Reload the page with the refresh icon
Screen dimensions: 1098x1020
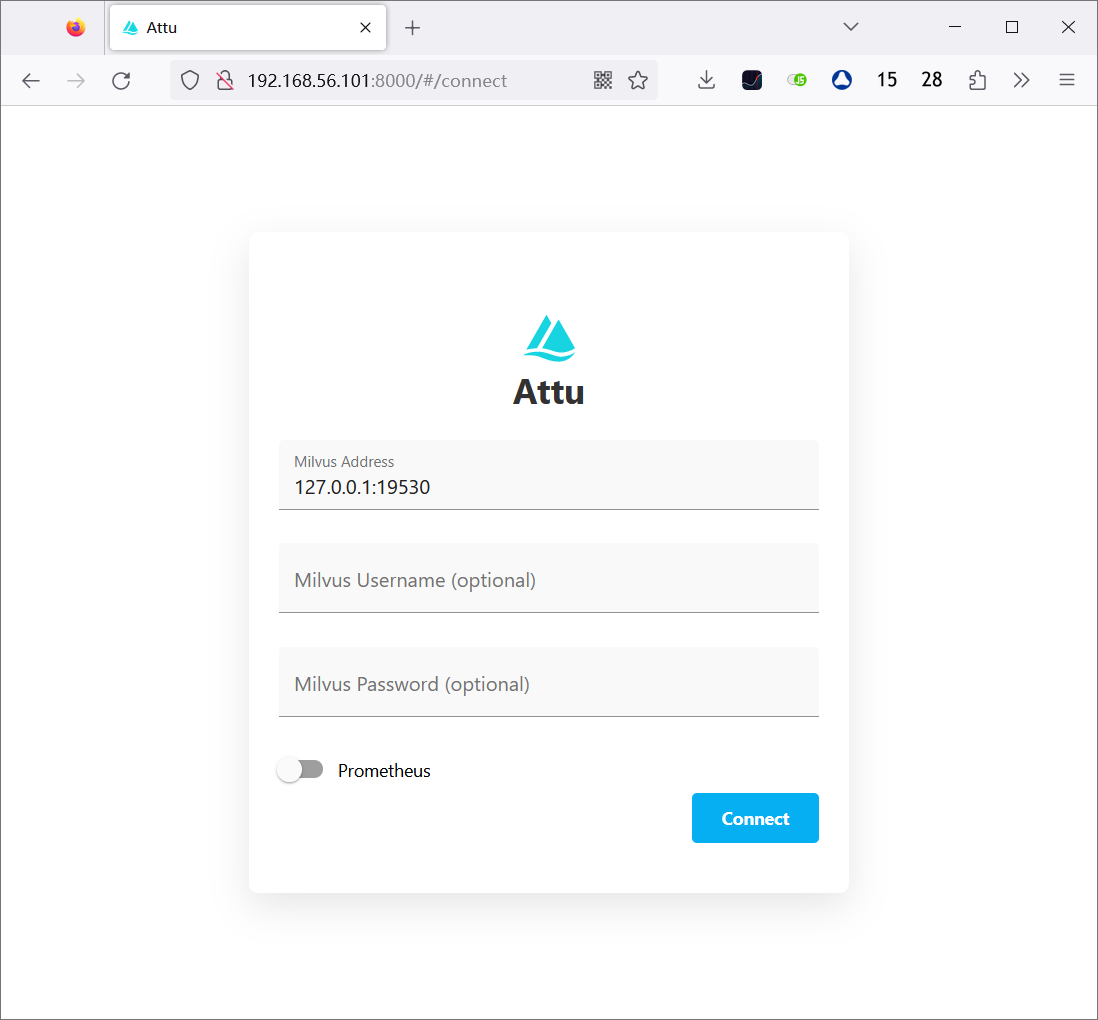121,81
